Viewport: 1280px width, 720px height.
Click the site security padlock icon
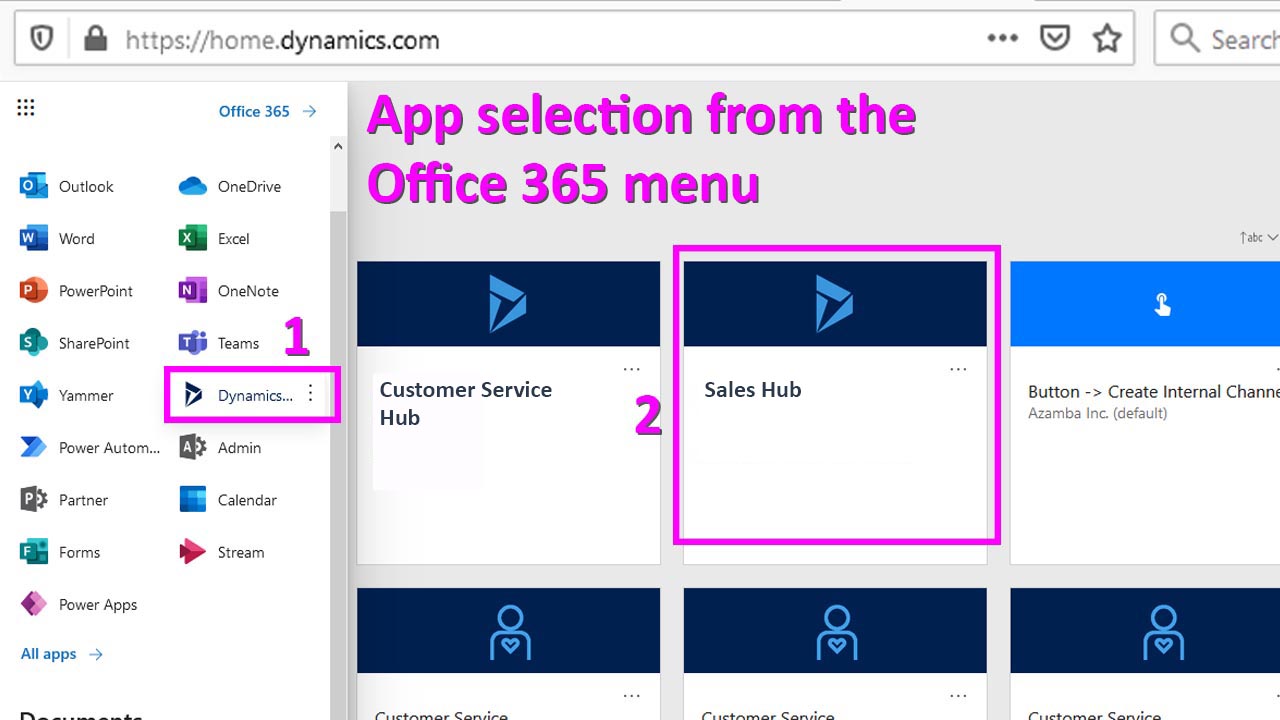click(x=95, y=39)
